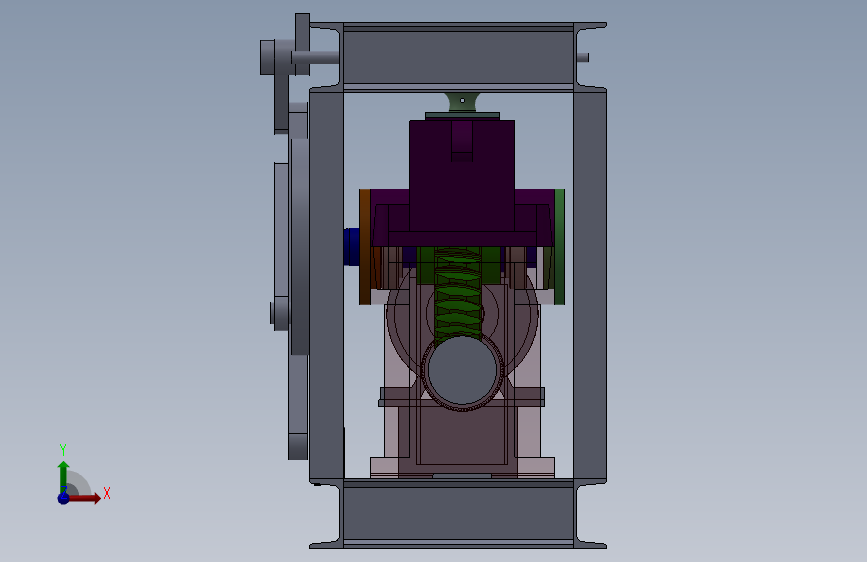Select the orange side plate of the gearbox
The height and width of the screenshot is (562, 867).
tap(365, 247)
